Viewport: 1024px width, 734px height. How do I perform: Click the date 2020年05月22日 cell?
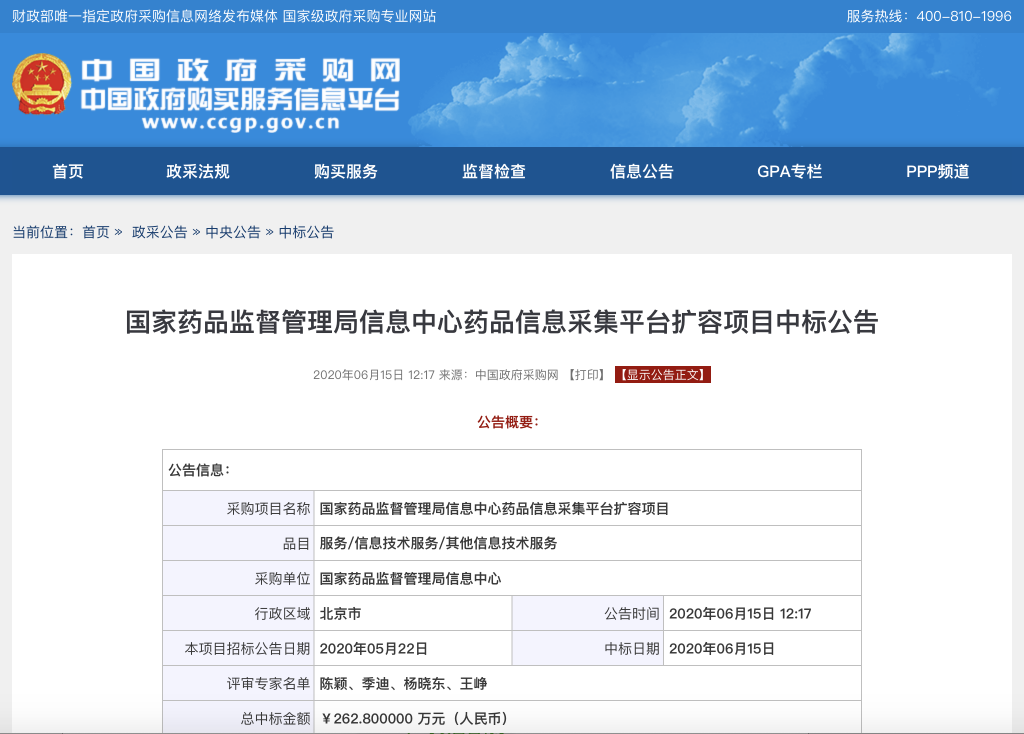click(x=413, y=648)
